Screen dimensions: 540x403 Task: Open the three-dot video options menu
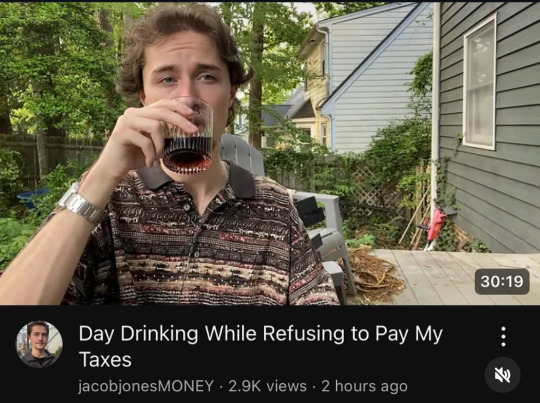(503, 337)
